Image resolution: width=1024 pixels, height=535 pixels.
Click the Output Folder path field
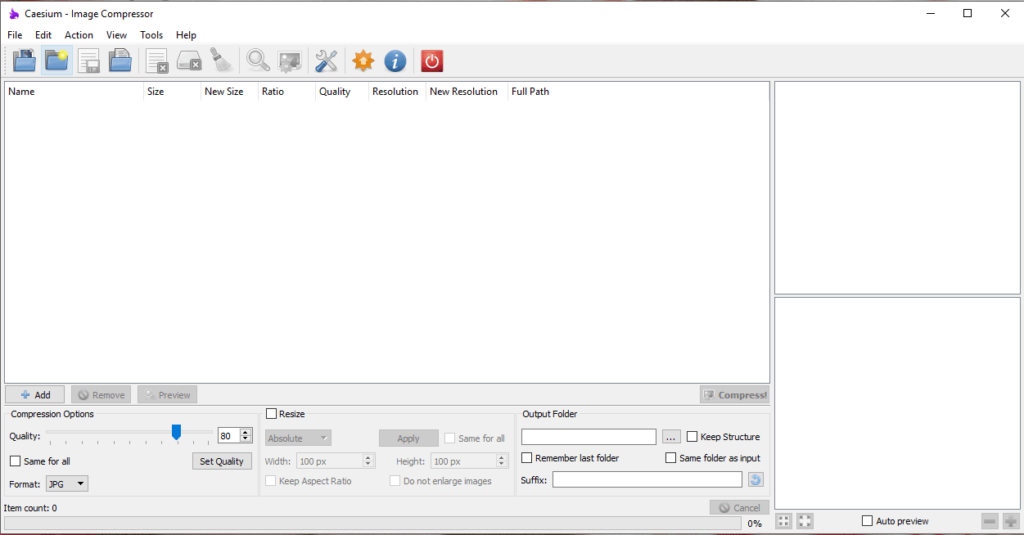pyautogui.click(x=589, y=437)
